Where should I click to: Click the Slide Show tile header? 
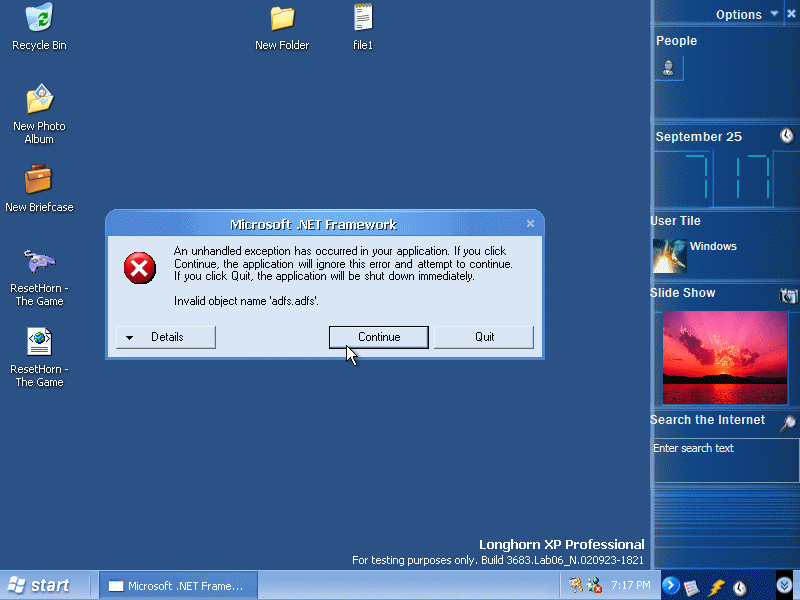[683, 293]
